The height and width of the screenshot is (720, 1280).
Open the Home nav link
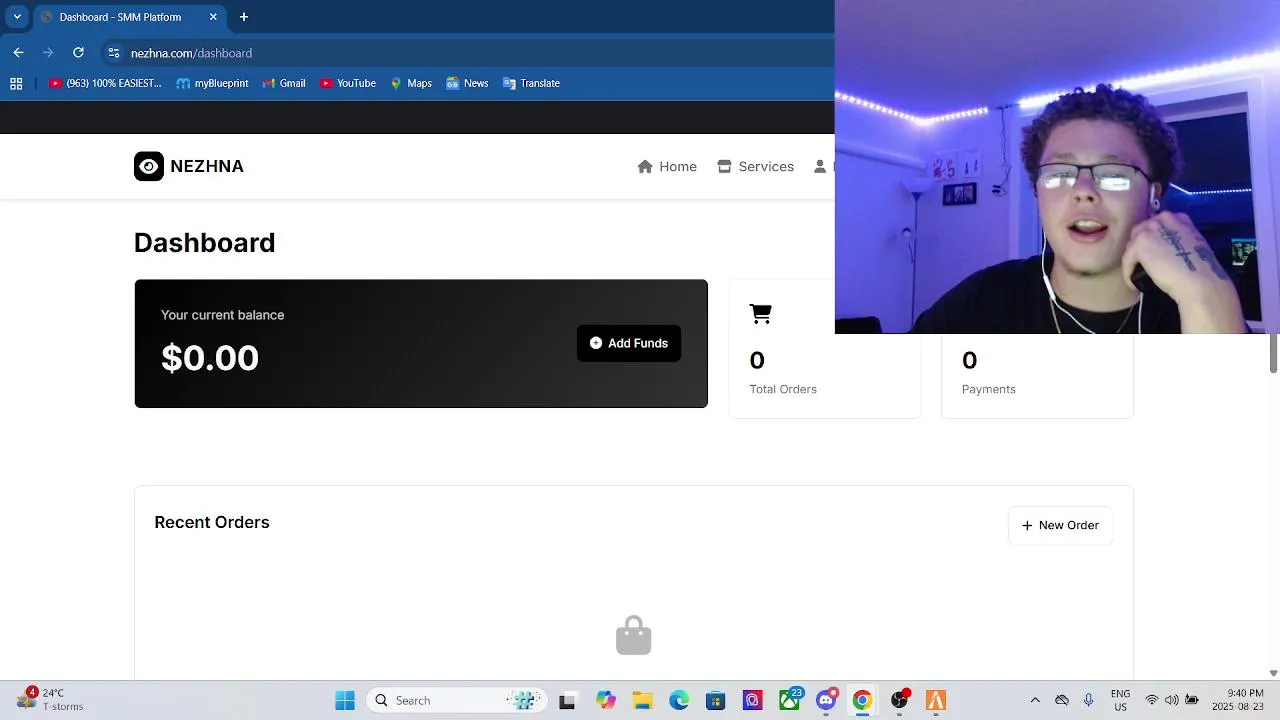667,167
